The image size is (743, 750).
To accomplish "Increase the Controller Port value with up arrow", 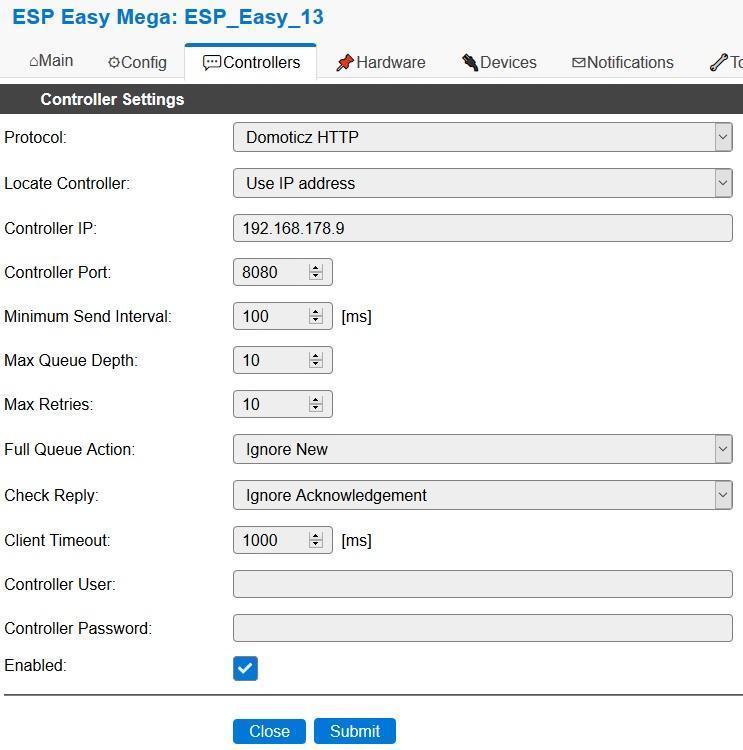I will click(316, 268).
